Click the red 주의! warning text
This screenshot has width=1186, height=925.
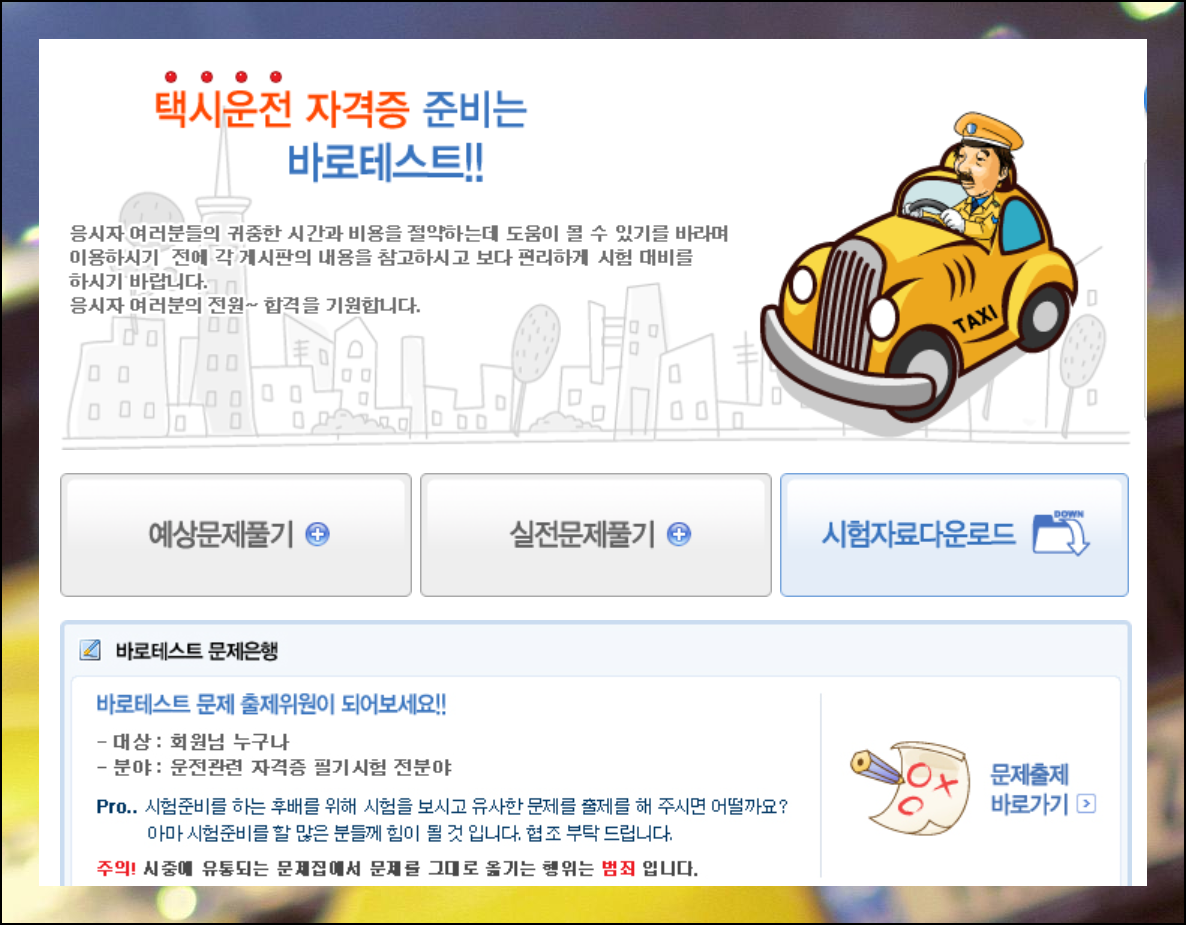(116, 868)
